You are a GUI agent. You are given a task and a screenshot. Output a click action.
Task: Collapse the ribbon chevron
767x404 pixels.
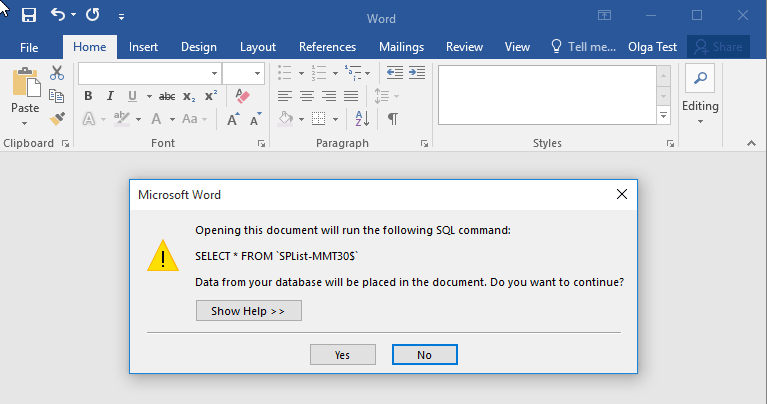pos(751,143)
